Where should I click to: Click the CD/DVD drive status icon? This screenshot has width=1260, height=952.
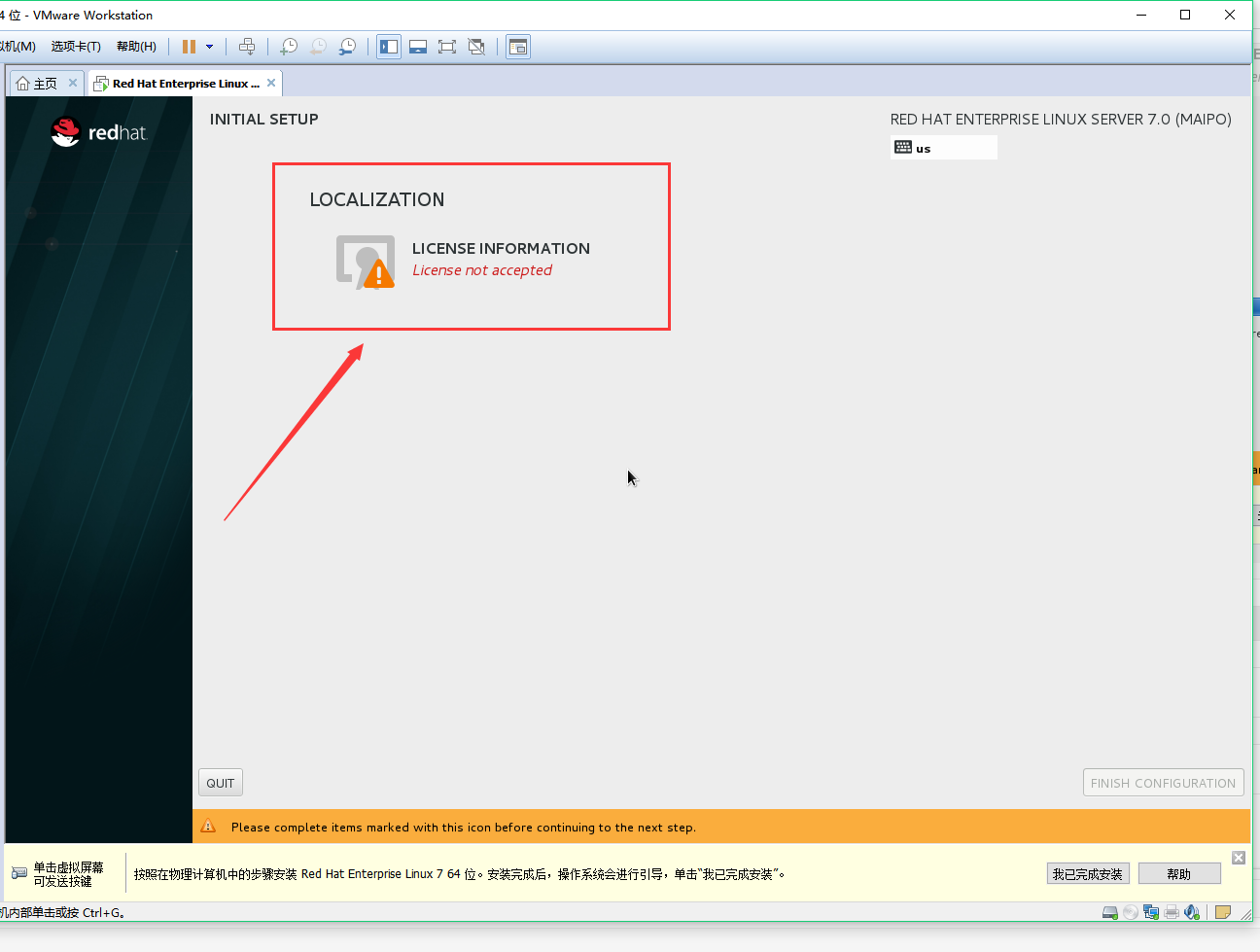coord(1131,912)
